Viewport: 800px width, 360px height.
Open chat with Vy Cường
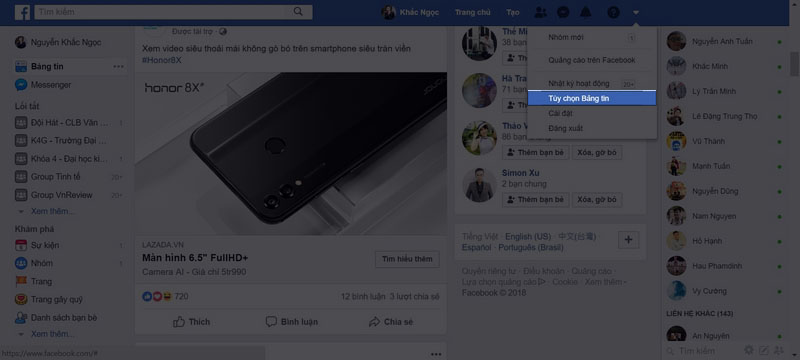coord(724,291)
